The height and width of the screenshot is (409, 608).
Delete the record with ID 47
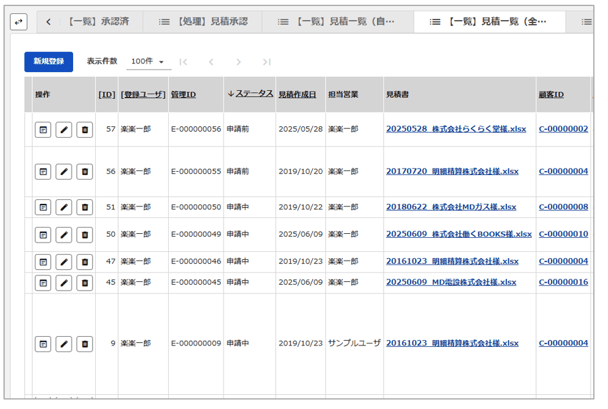click(85, 262)
